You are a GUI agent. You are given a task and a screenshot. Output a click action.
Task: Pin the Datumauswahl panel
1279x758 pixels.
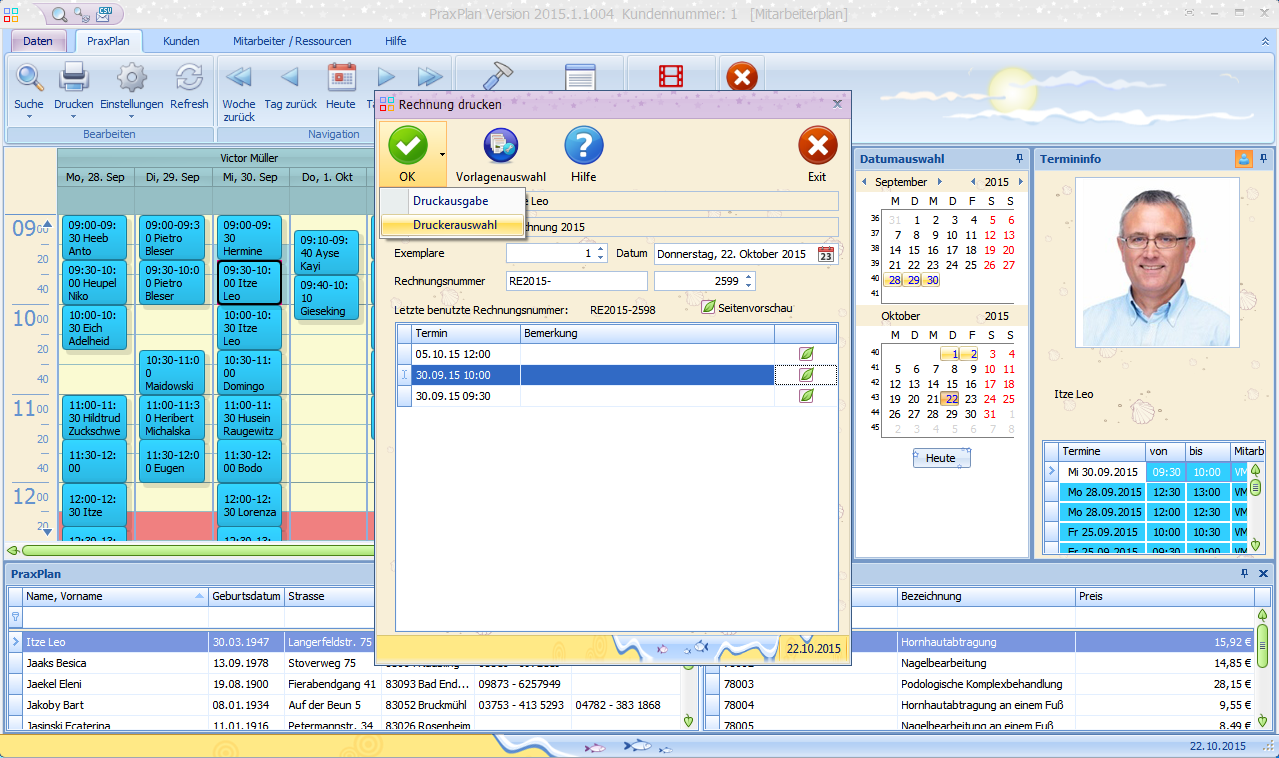point(1019,158)
